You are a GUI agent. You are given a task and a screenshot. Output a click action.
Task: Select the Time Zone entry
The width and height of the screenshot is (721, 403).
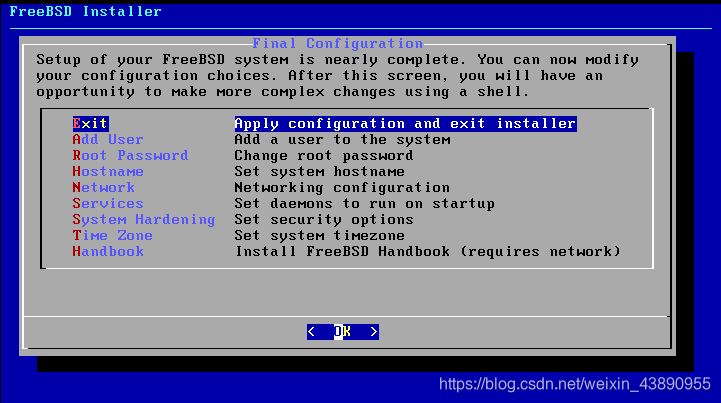(112, 236)
